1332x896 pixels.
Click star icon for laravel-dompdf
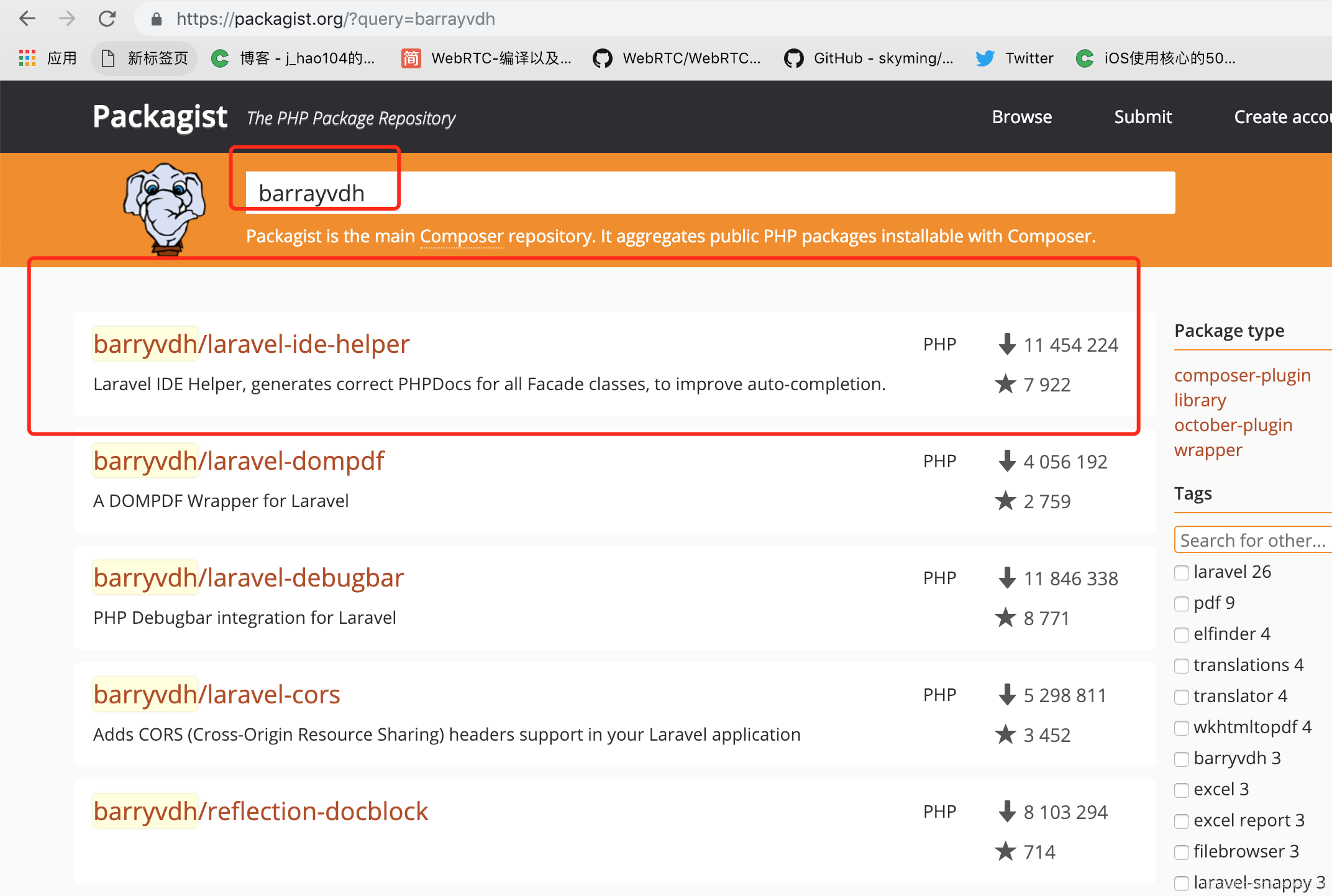[1005, 501]
